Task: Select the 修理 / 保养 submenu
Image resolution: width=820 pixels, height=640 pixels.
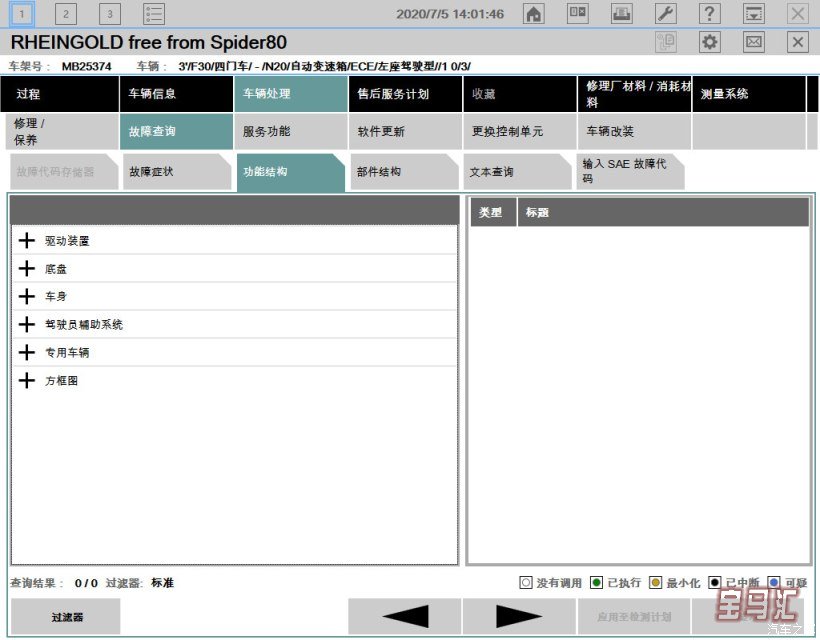Action: click(60, 131)
